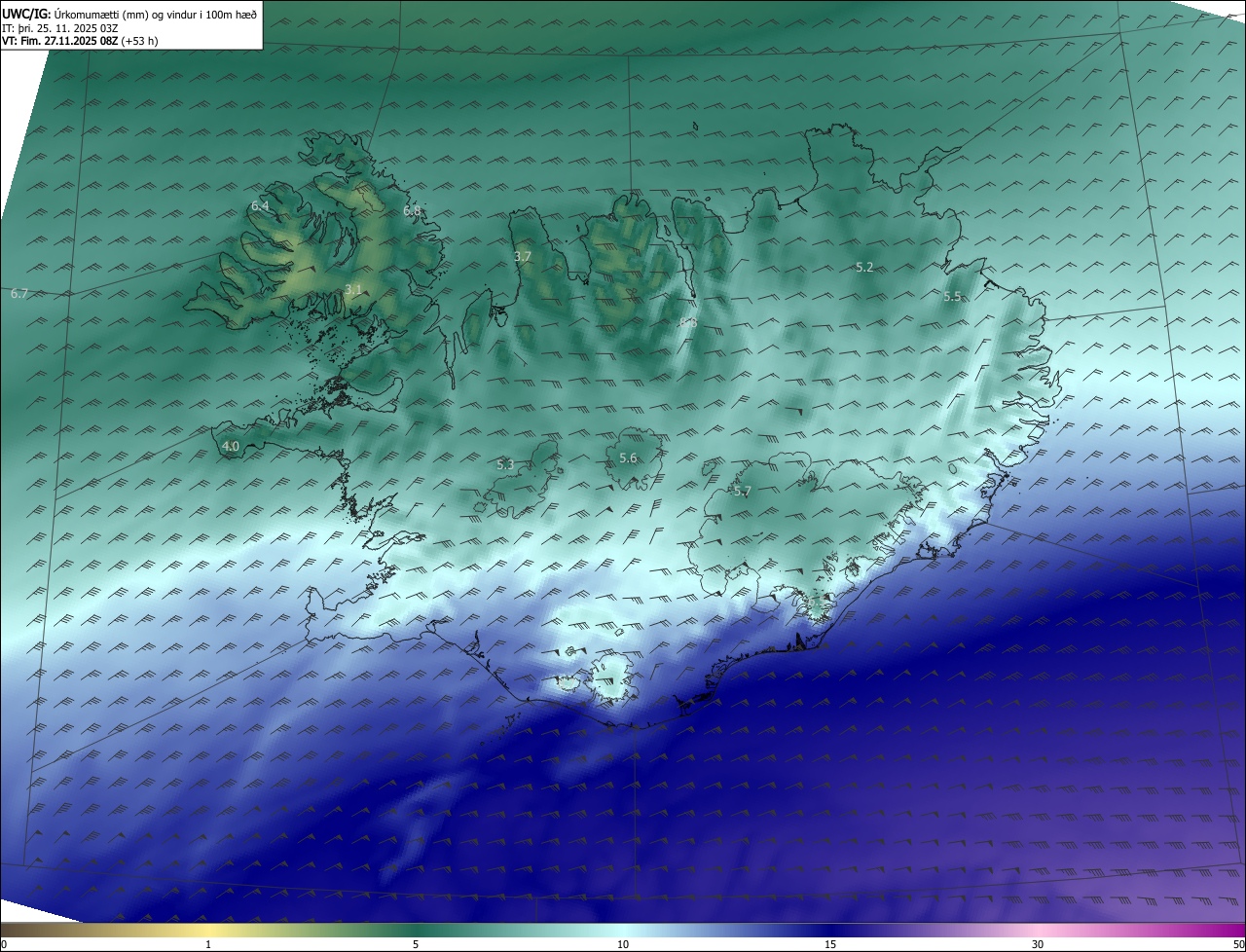Click the title "Úrkomumætti (mm) og vindur" line
Viewport: 1246px width, 952px height.
click(129, 14)
